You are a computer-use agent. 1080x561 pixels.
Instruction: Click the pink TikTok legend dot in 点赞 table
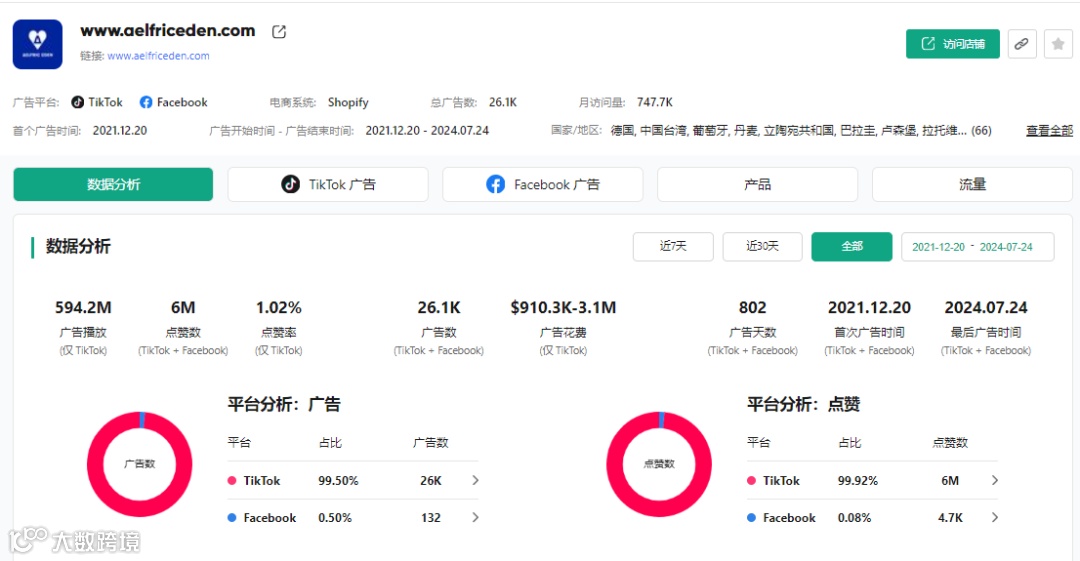(751, 480)
